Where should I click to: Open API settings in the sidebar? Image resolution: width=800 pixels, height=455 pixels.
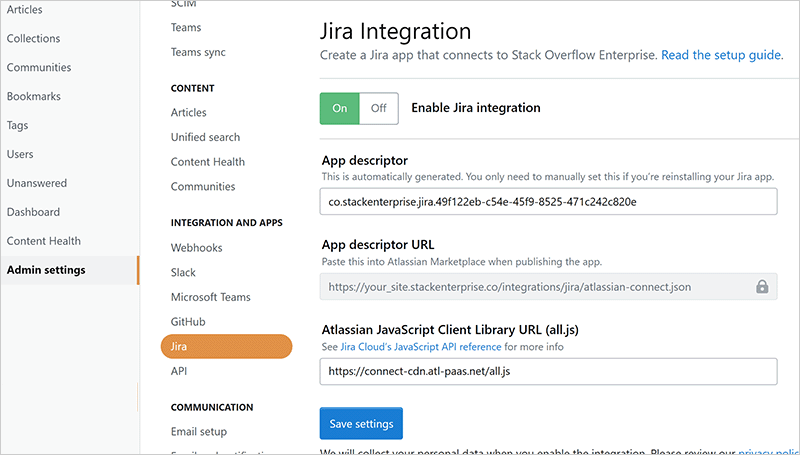click(x=180, y=371)
